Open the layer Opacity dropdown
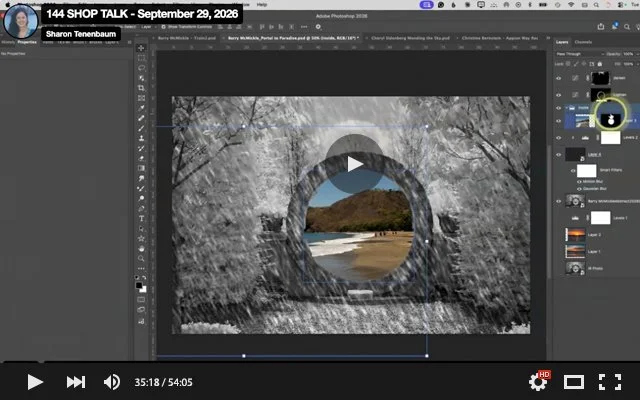 (x=636, y=54)
